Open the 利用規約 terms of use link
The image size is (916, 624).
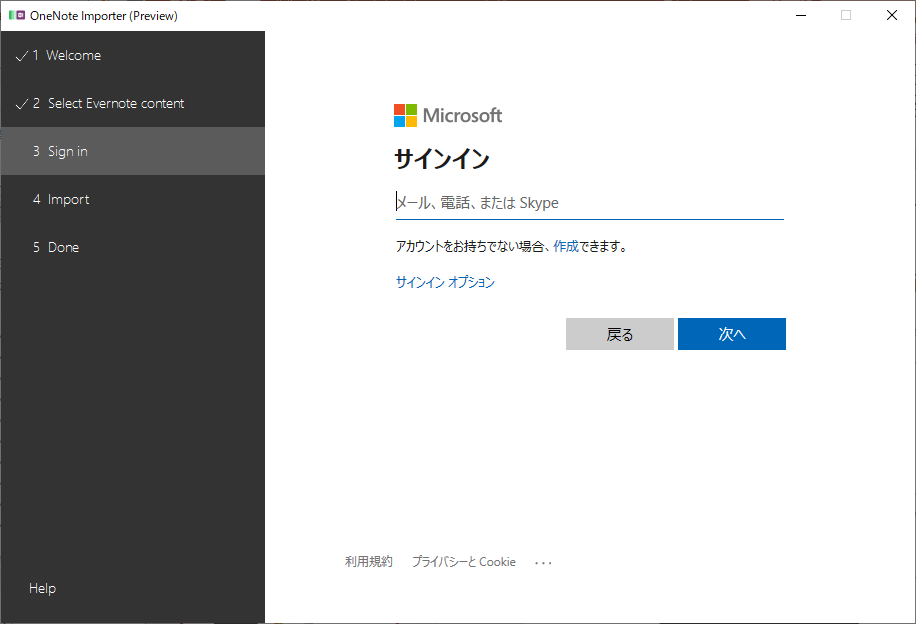pyautogui.click(x=369, y=561)
